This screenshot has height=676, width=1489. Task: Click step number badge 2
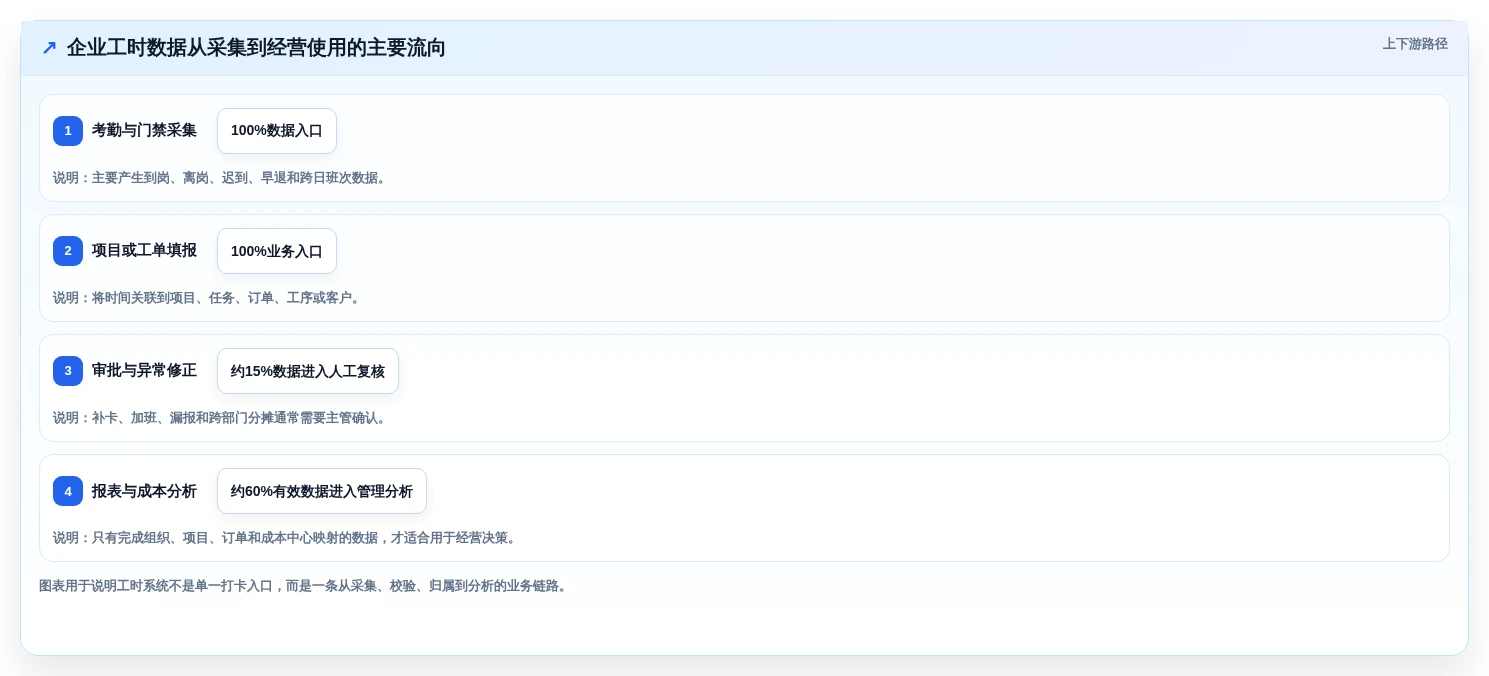[x=68, y=251]
